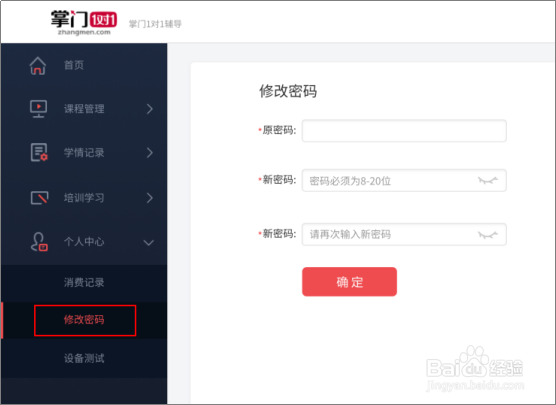Click the home icon beside 首页
The image size is (556, 405).
38,66
